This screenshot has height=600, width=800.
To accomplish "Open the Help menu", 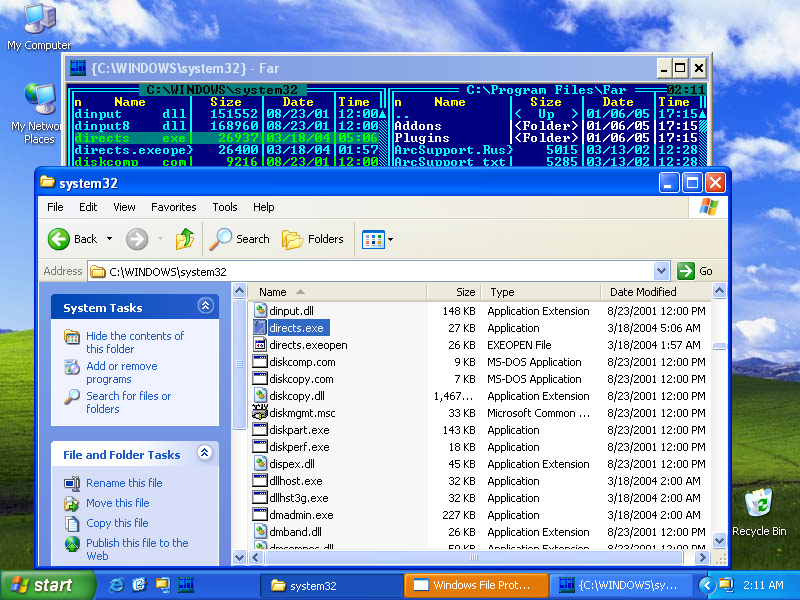I will (264, 207).
